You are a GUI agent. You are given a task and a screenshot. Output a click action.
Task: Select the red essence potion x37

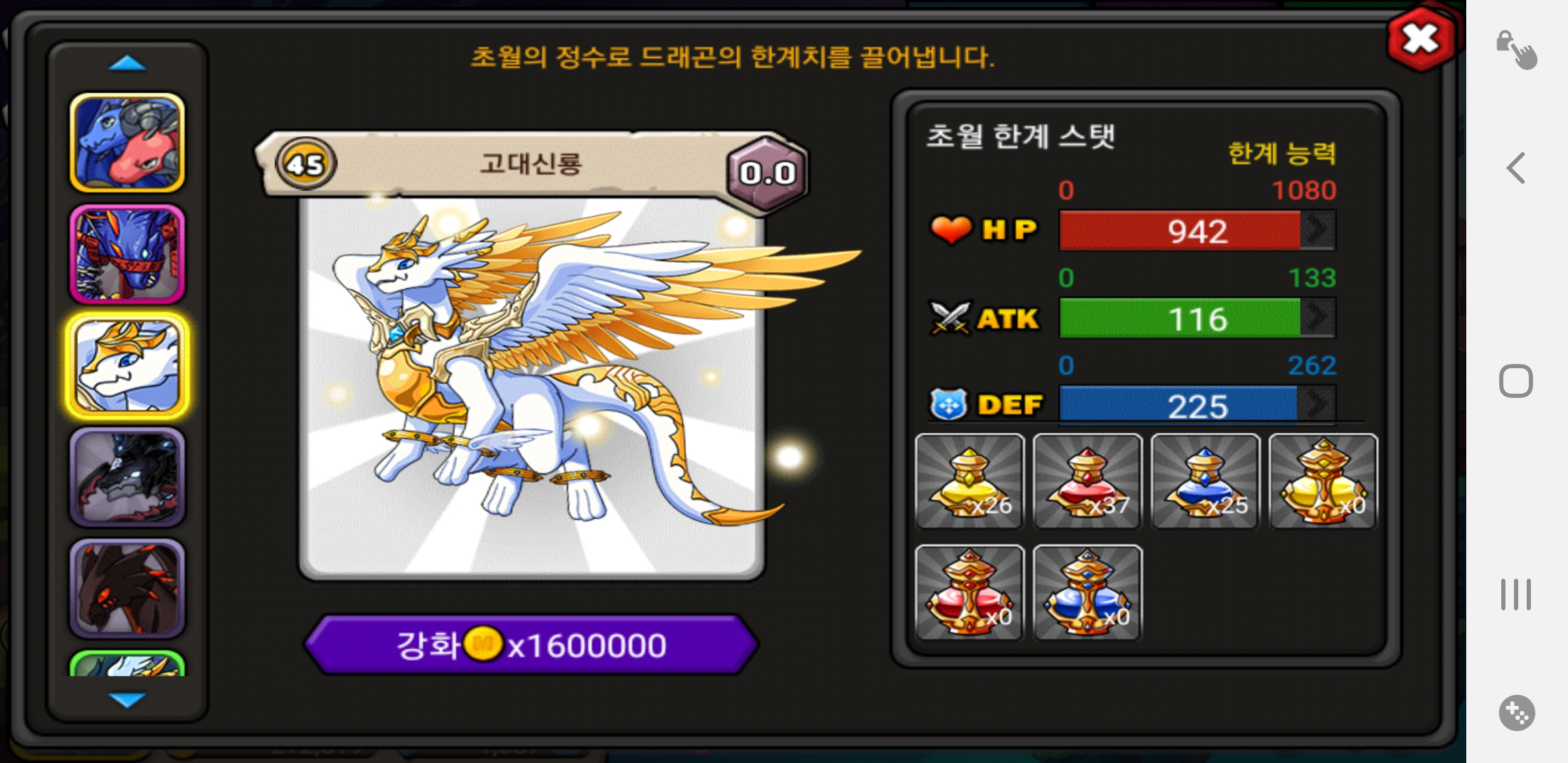point(1087,481)
